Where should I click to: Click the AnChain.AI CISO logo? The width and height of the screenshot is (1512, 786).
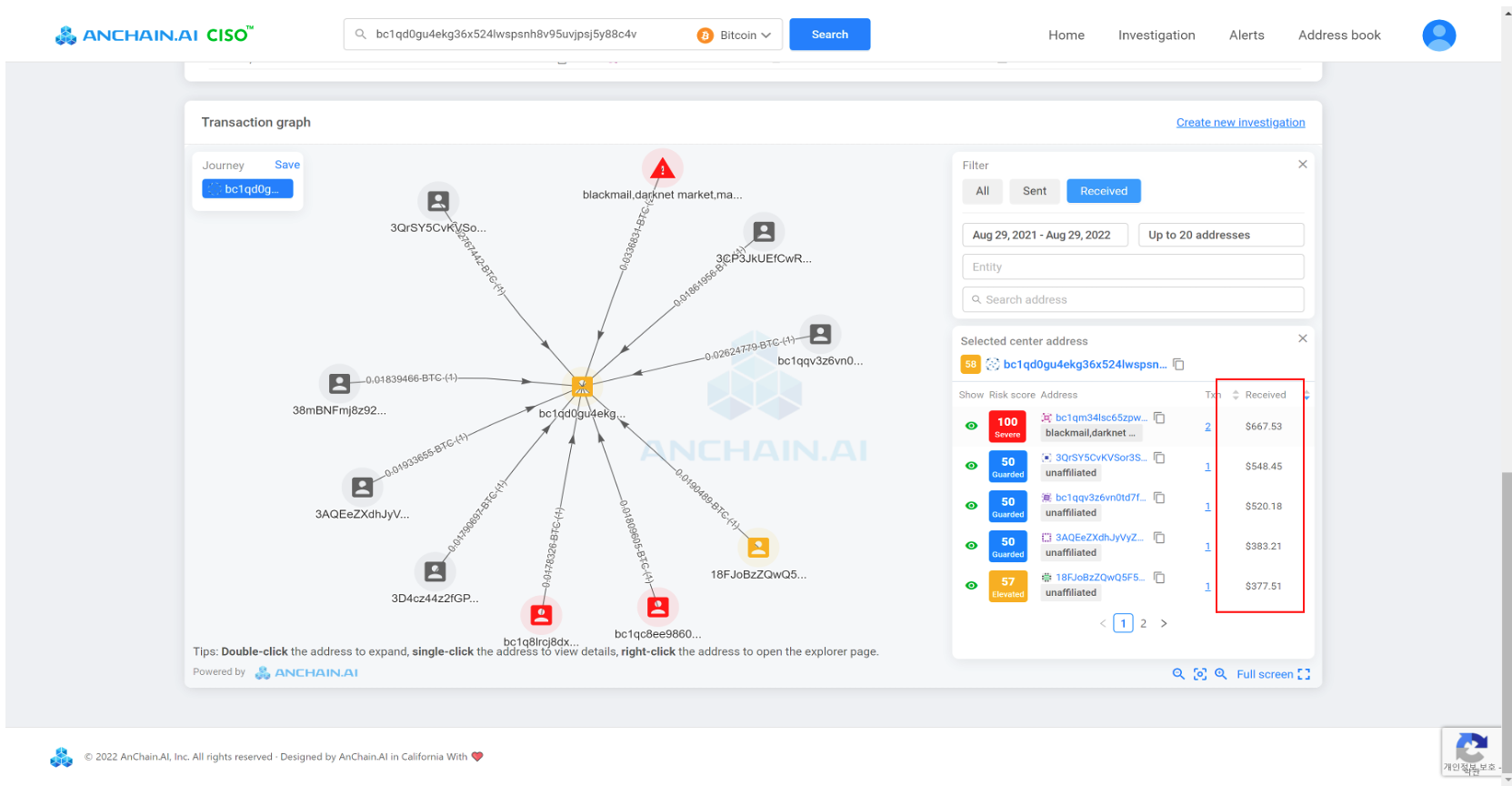pyautogui.click(x=154, y=35)
